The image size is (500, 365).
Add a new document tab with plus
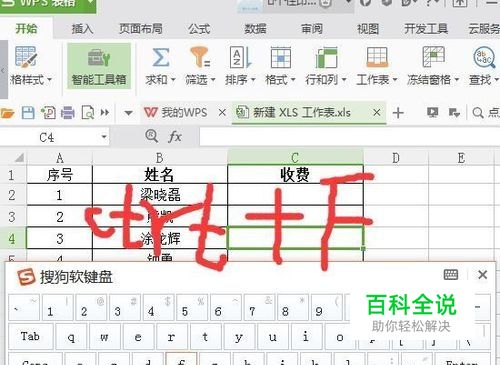point(398,113)
